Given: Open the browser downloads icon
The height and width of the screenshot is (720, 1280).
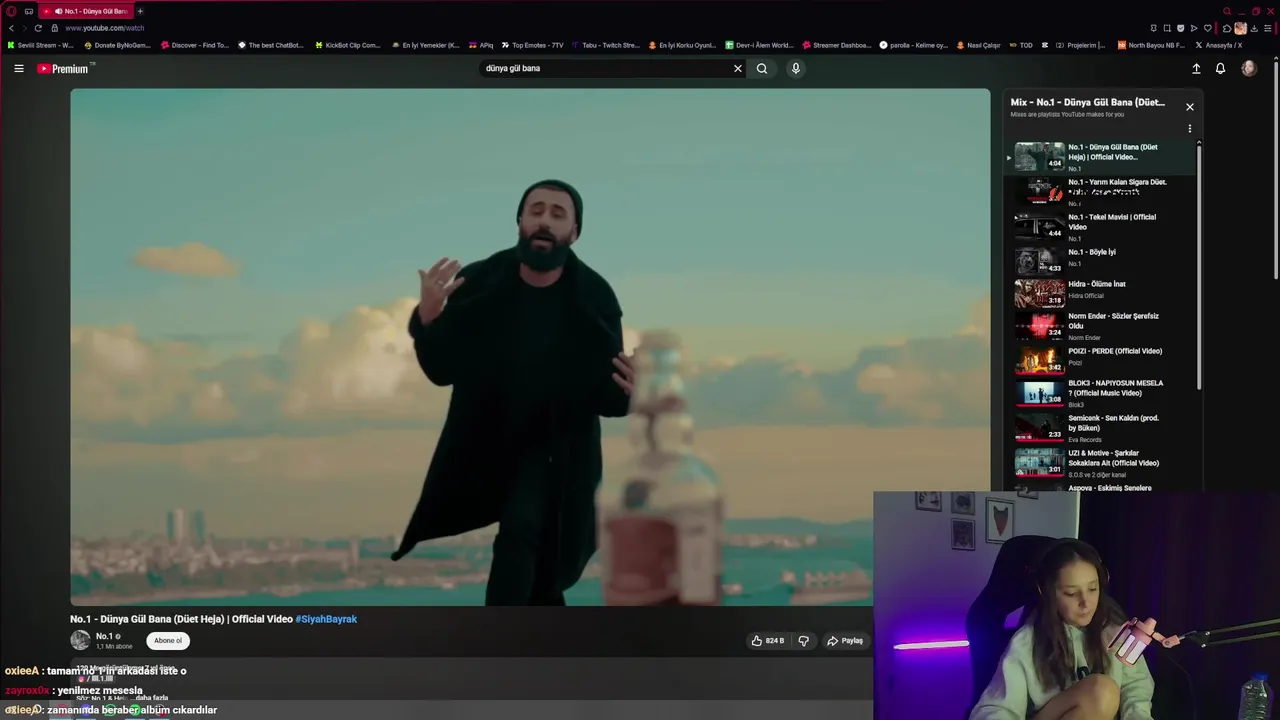Looking at the screenshot, I should [1254, 28].
